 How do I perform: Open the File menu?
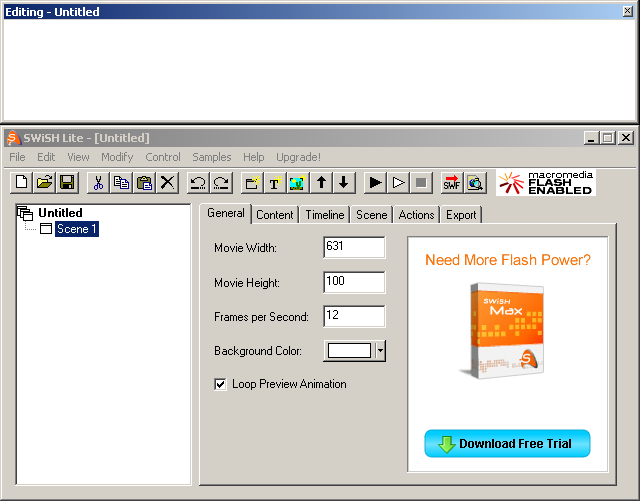click(x=17, y=157)
